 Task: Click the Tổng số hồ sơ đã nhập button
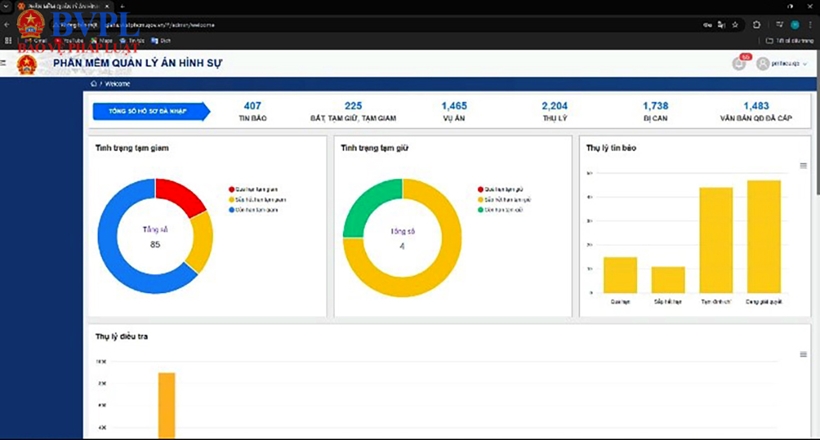click(x=150, y=111)
